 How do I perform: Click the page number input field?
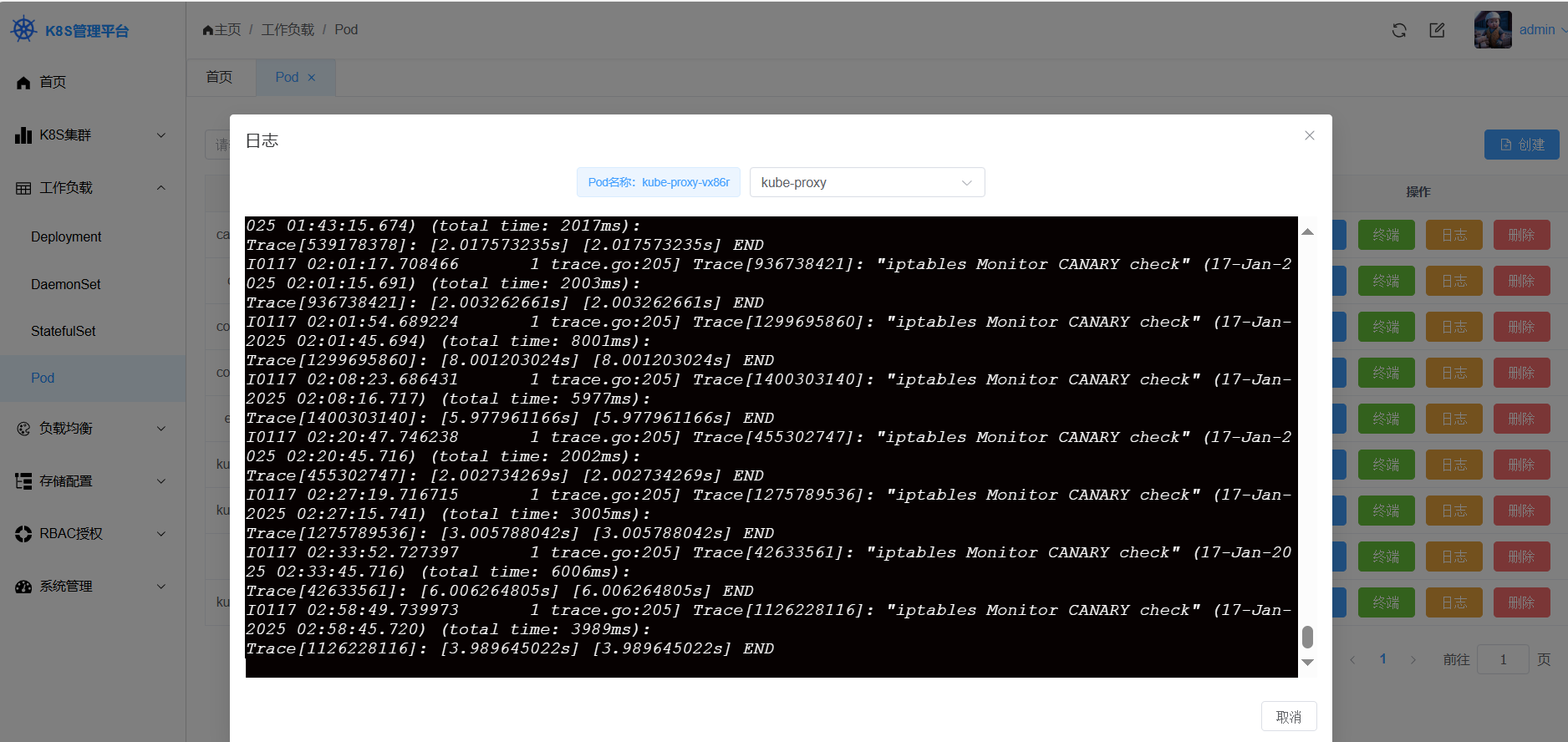(1502, 659)
